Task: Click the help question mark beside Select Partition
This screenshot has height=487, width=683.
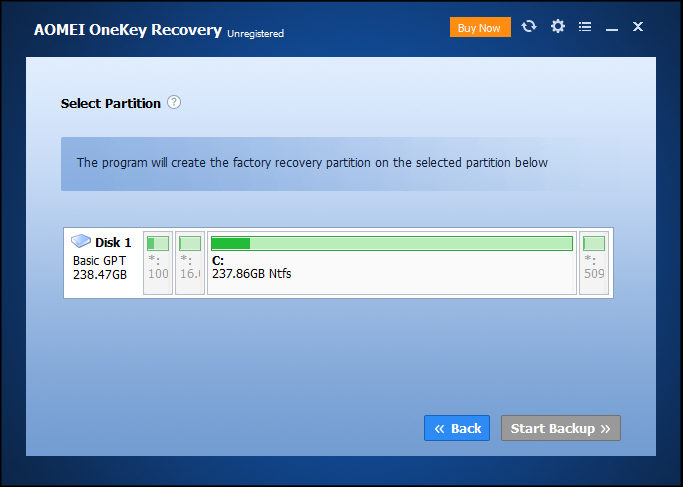Action: 174,102
